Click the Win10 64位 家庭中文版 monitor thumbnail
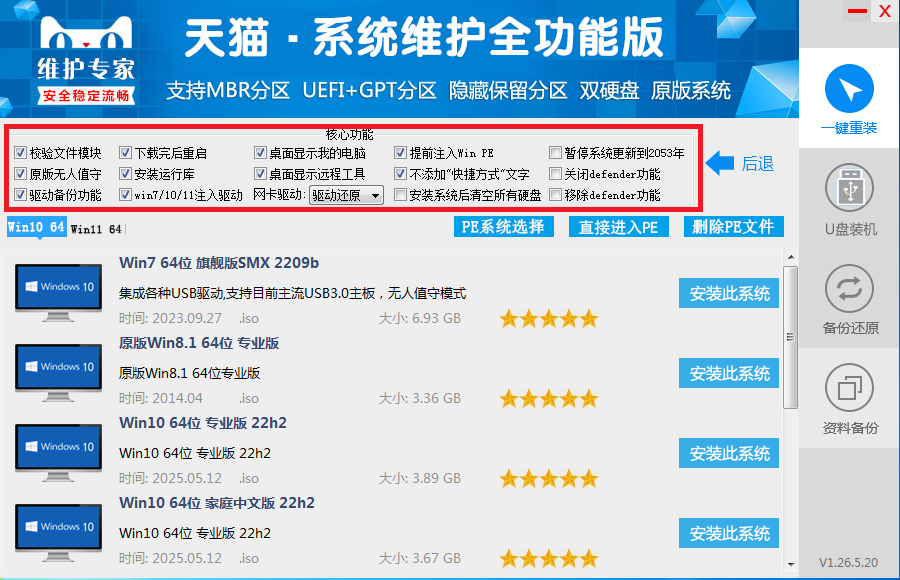 [58, 532]
